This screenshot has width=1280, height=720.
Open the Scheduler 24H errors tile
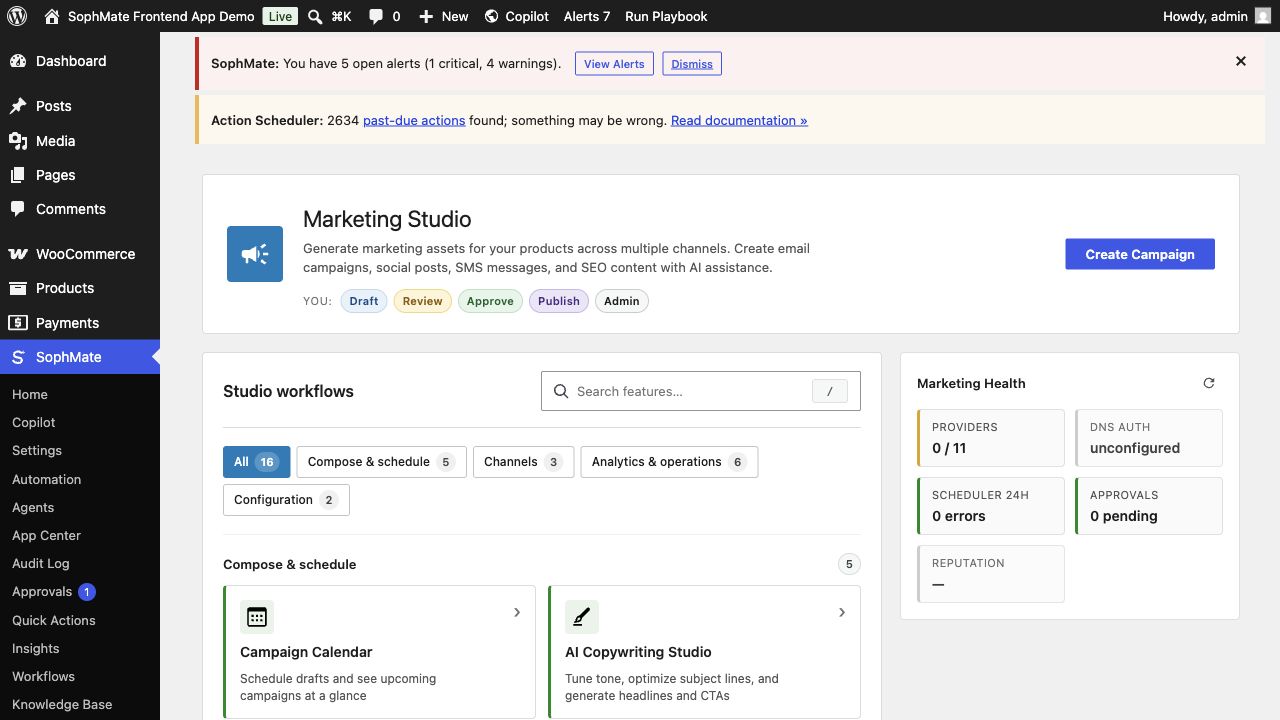pyautogui.click(x=991, y=506)
